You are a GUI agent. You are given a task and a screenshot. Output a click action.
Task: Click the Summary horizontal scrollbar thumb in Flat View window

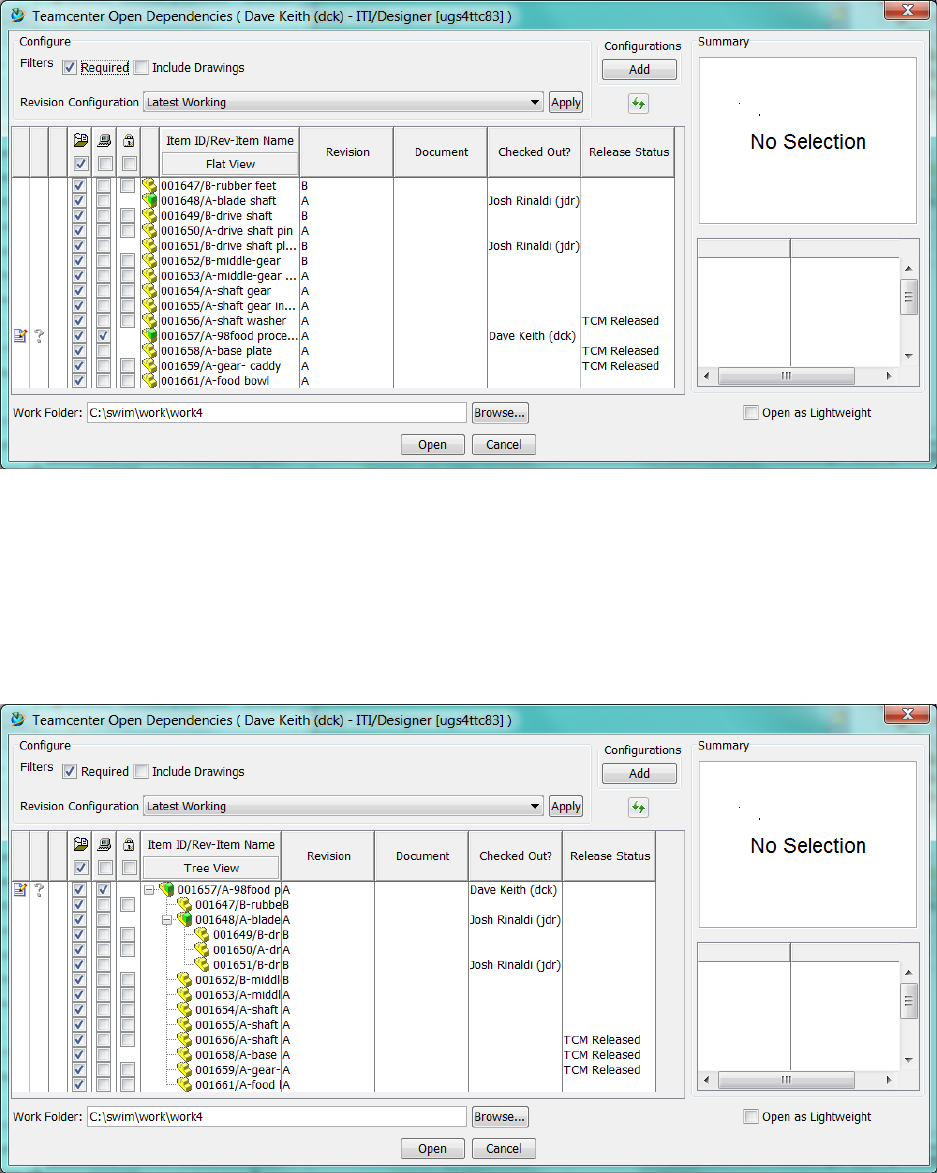pyautogui.click(x=786, y=376)
